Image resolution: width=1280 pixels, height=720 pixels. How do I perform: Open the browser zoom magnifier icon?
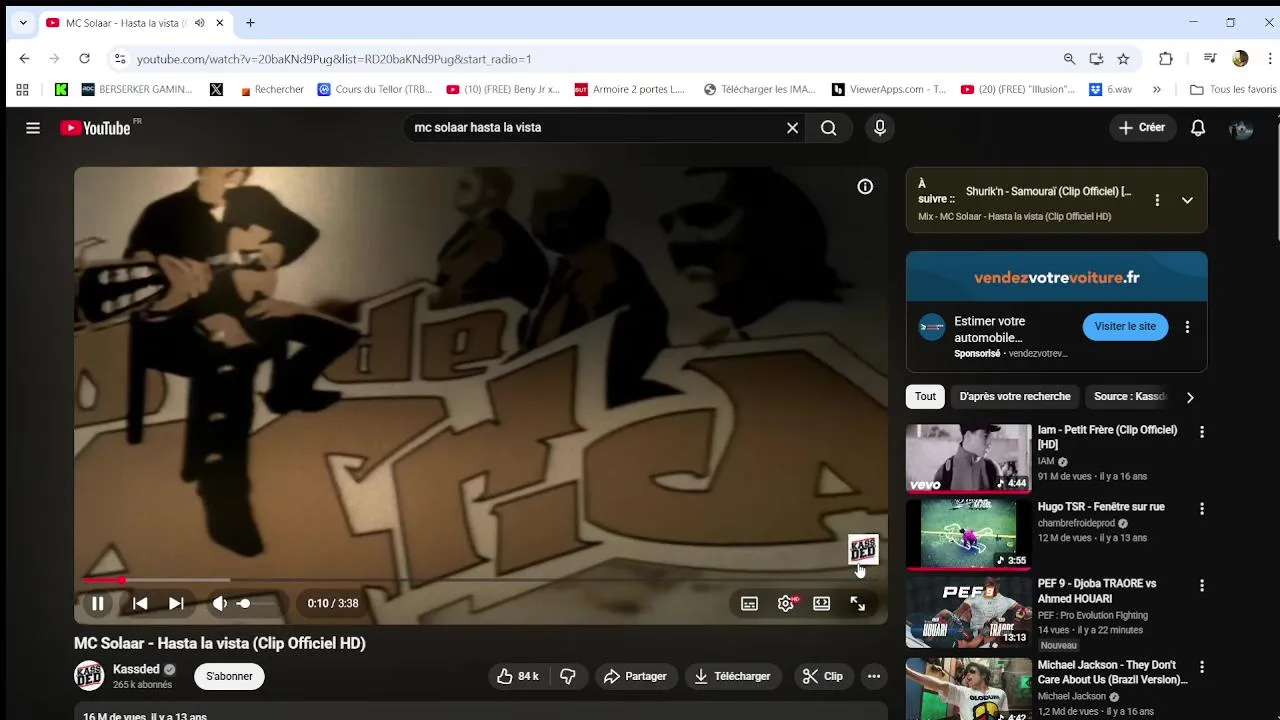click(x=1069, y=59)
